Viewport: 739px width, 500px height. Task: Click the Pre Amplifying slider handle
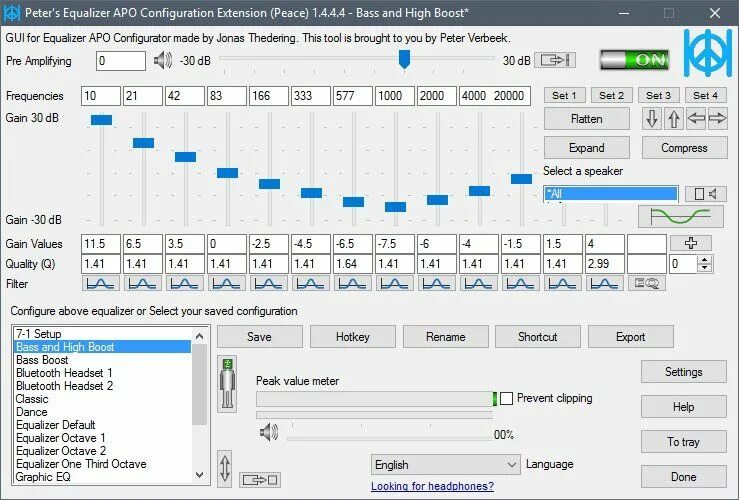tap(404, 59)
